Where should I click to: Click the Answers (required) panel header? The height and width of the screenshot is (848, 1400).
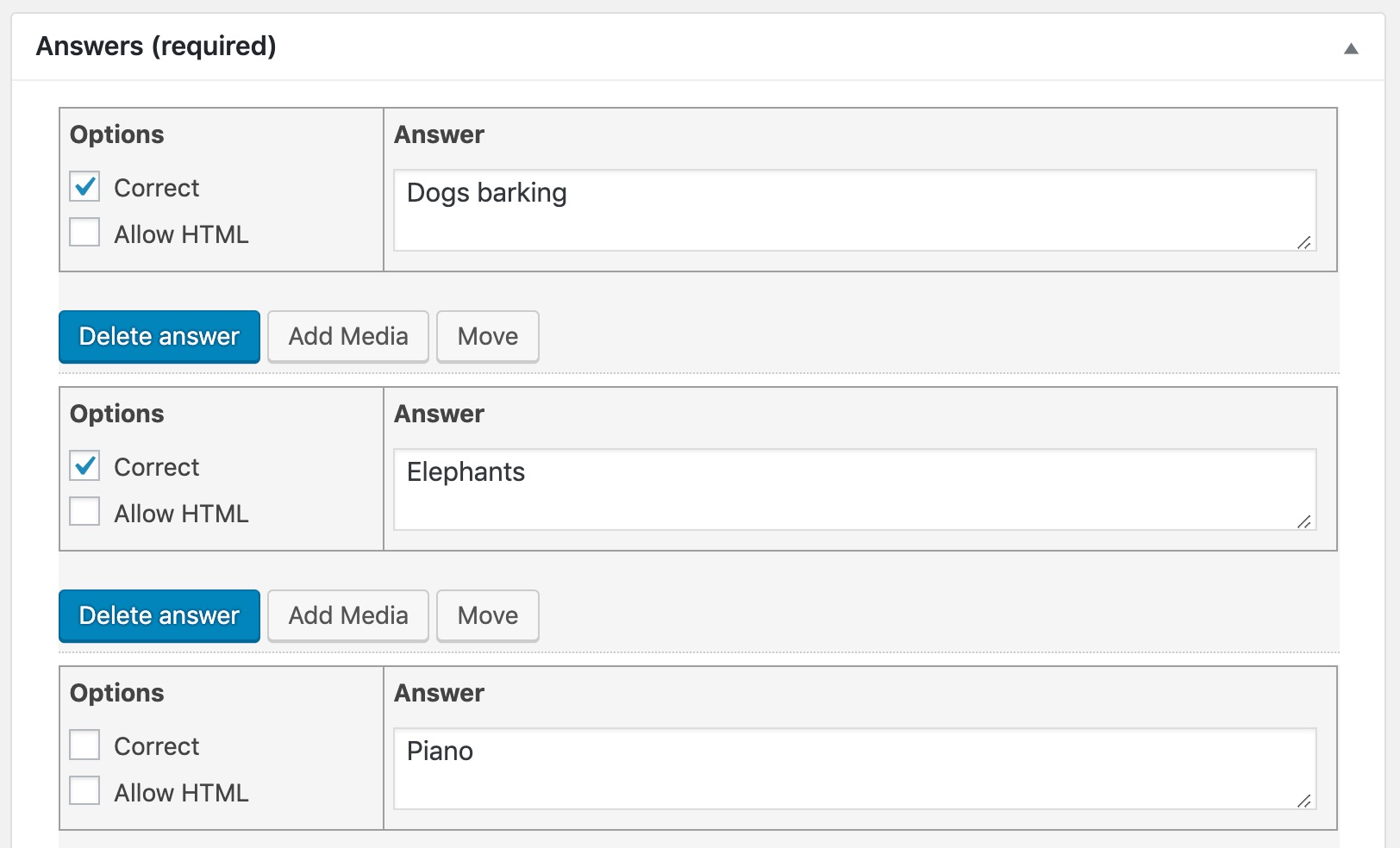coord(155,46)
